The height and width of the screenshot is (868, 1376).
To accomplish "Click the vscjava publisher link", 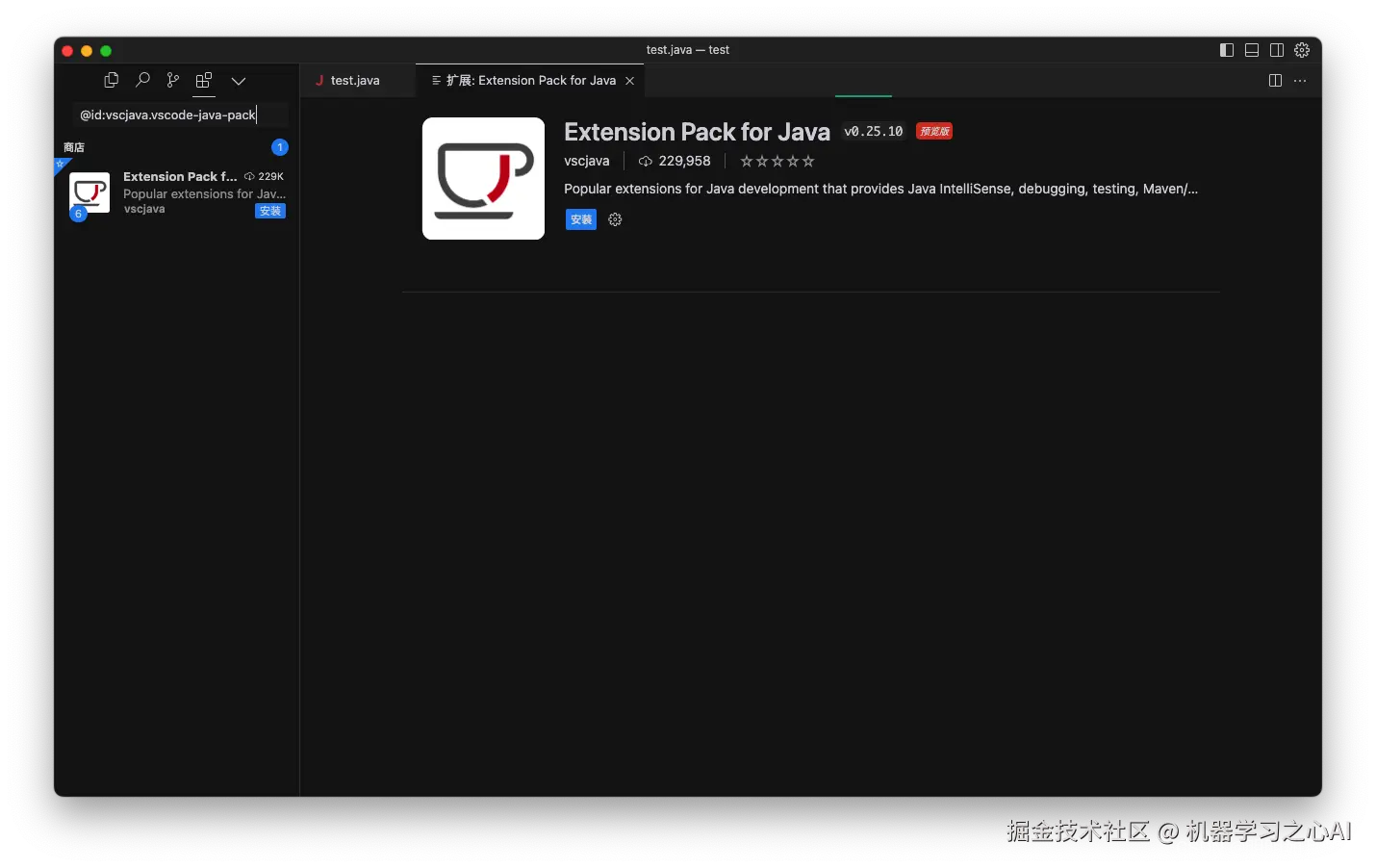I will click(587, 161).
